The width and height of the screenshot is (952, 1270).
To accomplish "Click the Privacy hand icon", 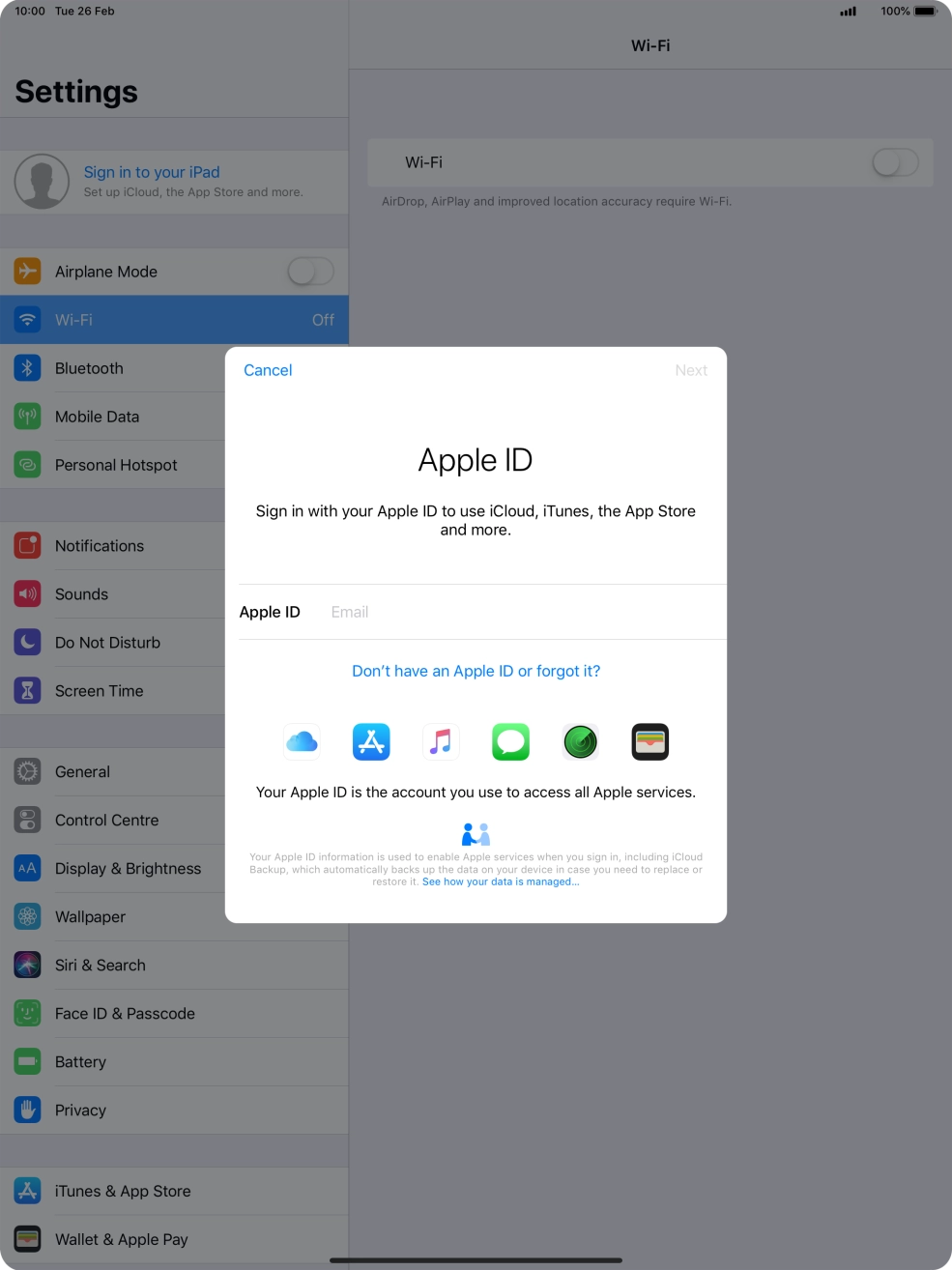I will 27,1110.
